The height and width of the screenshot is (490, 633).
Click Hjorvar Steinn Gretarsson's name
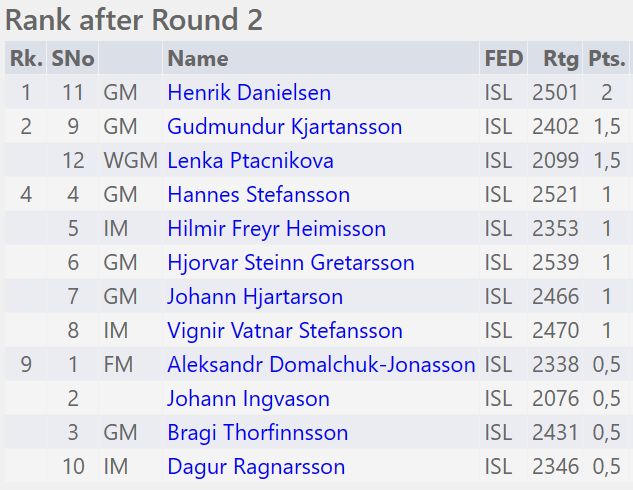[290, 263]
